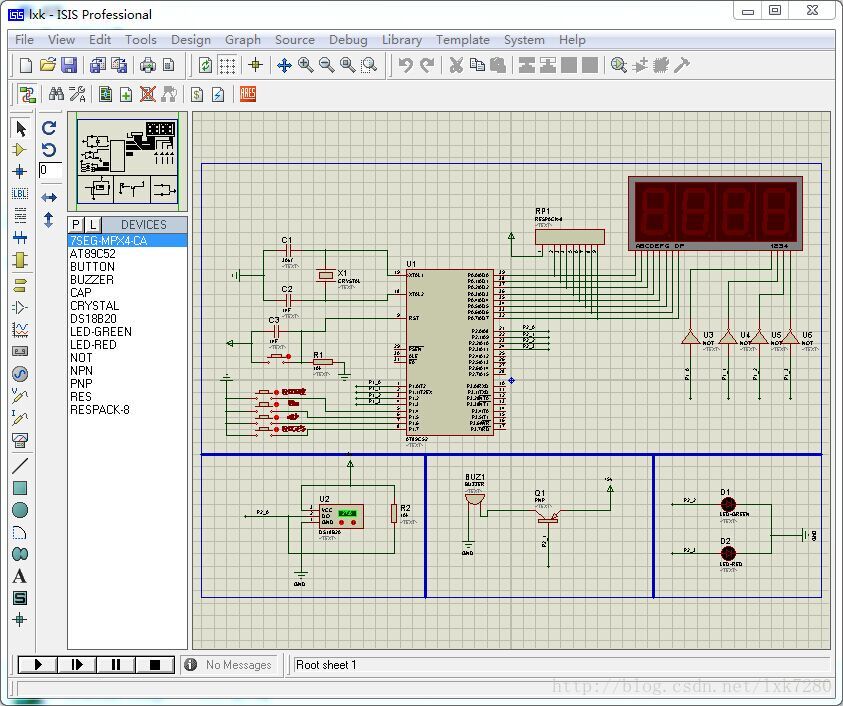Click the Copy to clipboard icon
Image resolution: width=843 pixels, height=706 pixels.
click(x=477, y=65)
